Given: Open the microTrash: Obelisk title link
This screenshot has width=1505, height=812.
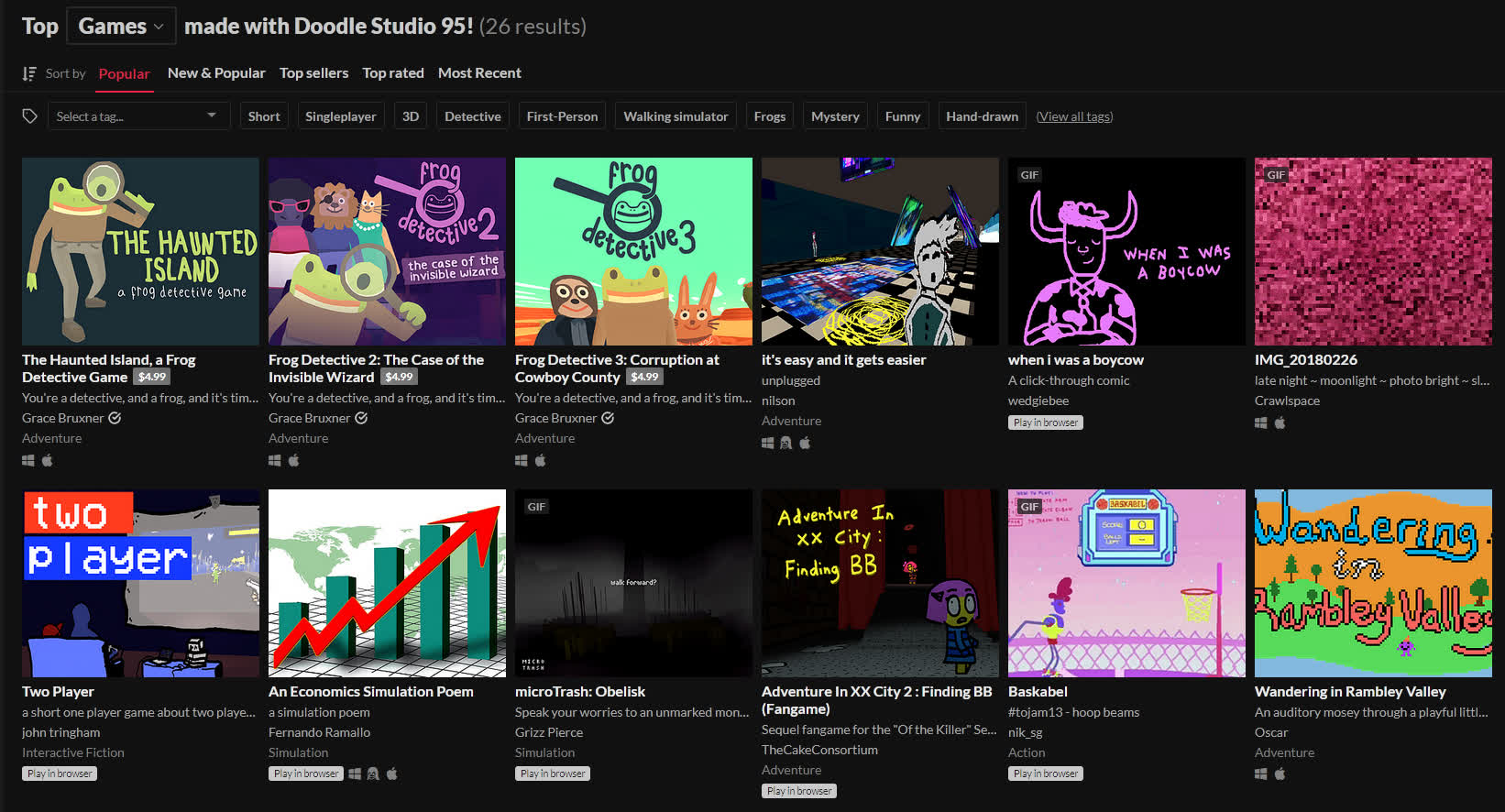Looking at the screenshot, I should pyautogui.click(x=580, y=692).
